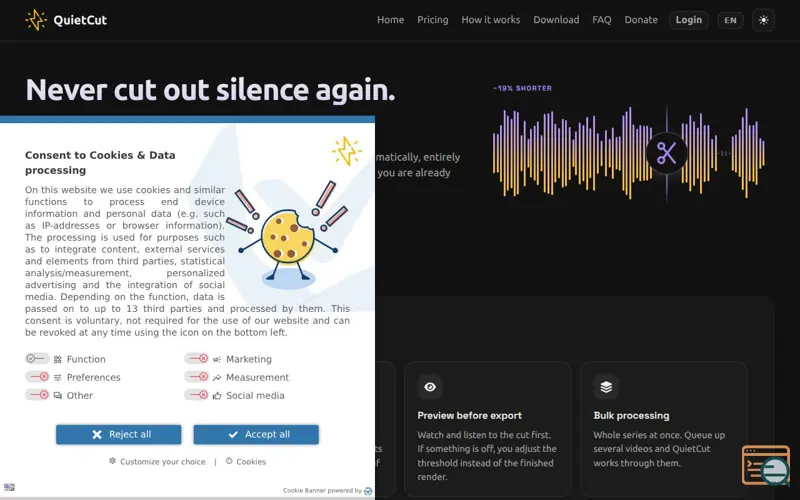Enable the Other cookies switch
The image size is (800, 500).
pyautogui.click(x=37, y=395)
